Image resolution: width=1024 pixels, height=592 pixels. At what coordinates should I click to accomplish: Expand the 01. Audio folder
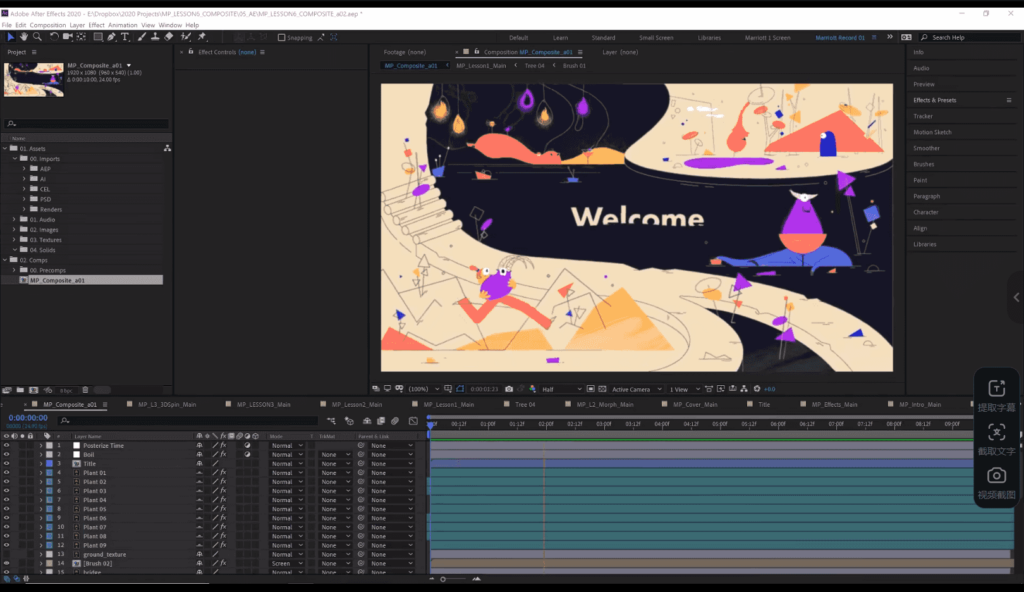pos(14,220)
